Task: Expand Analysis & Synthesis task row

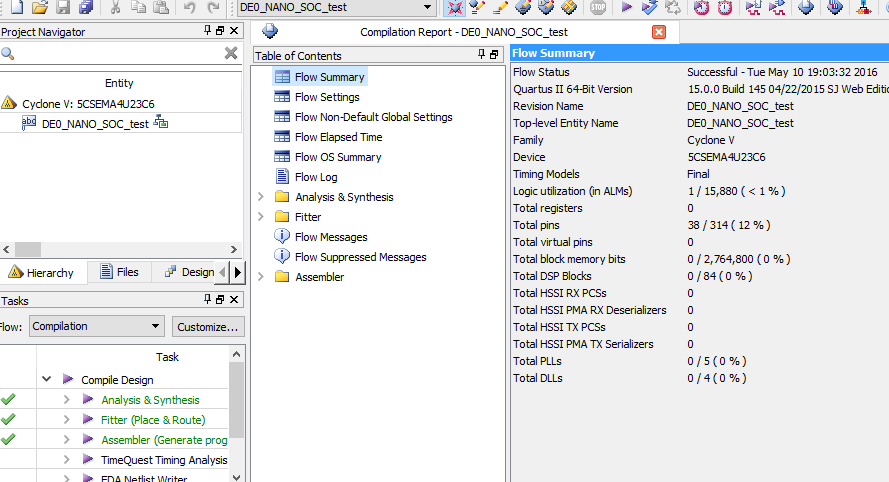Action: (x=66, y=399)
